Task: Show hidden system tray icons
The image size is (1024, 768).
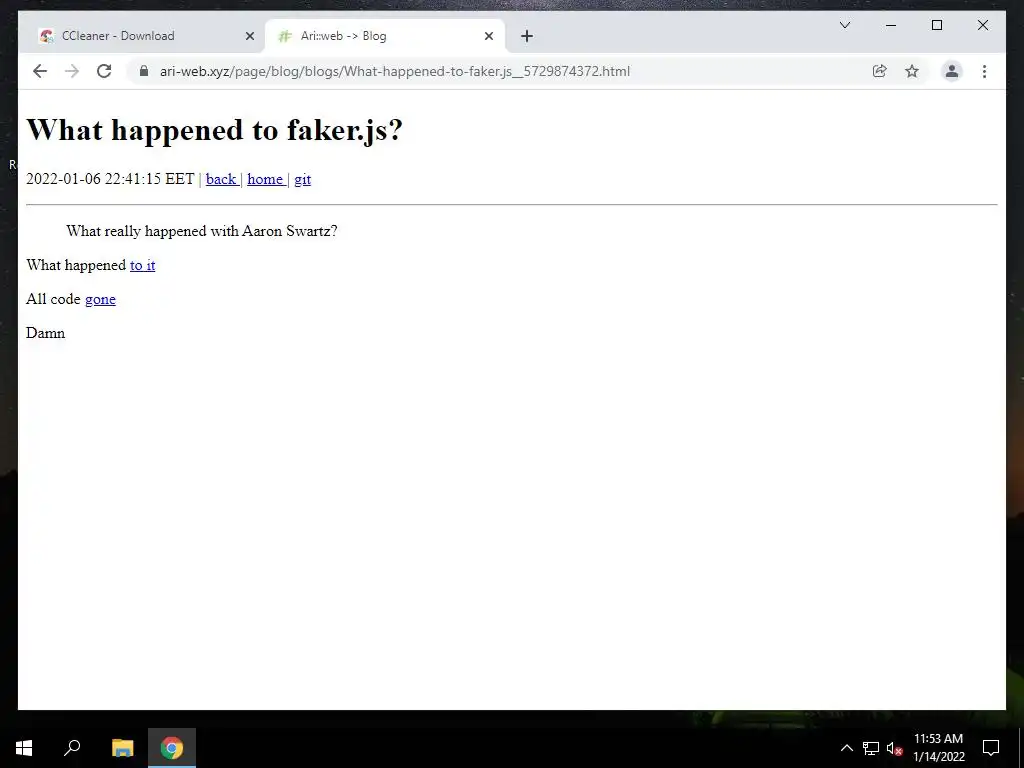Action: click(x=846, y=748)
